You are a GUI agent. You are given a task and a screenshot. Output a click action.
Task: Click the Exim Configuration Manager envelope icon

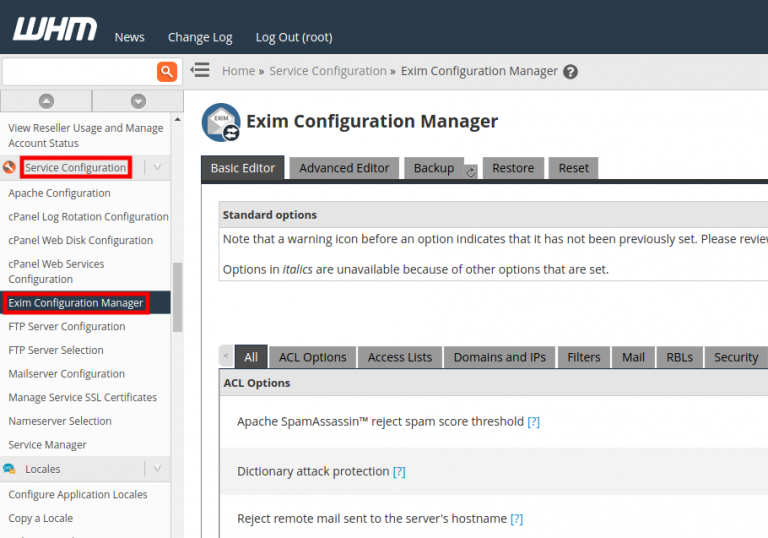click(x=221, y=122)
